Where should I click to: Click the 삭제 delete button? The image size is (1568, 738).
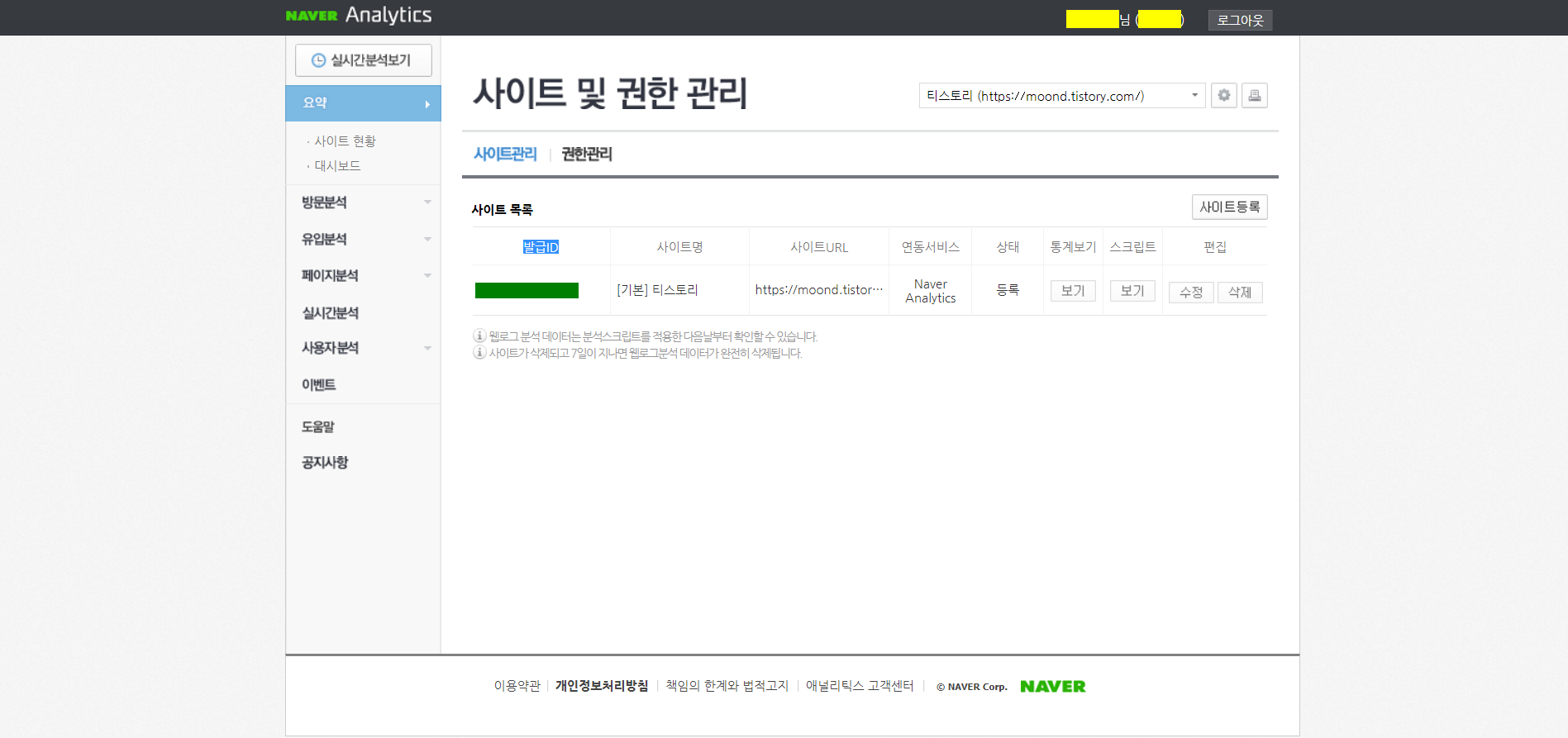(1240, 293)
